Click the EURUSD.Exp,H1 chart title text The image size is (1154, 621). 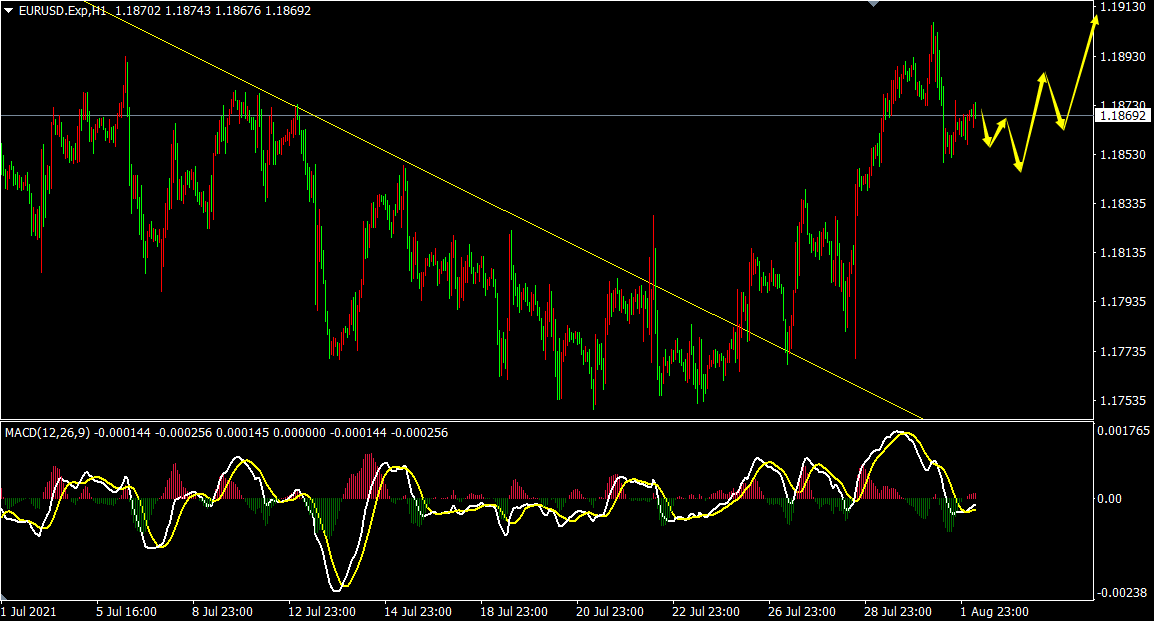click(x=62, y=11)
